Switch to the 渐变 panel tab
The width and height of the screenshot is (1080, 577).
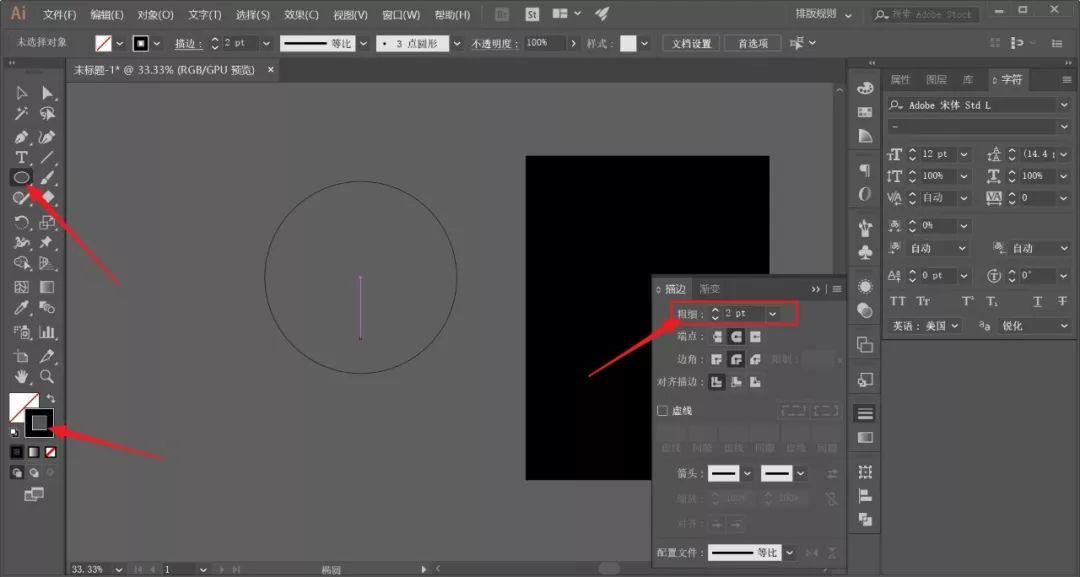click(x=709, y=289)
